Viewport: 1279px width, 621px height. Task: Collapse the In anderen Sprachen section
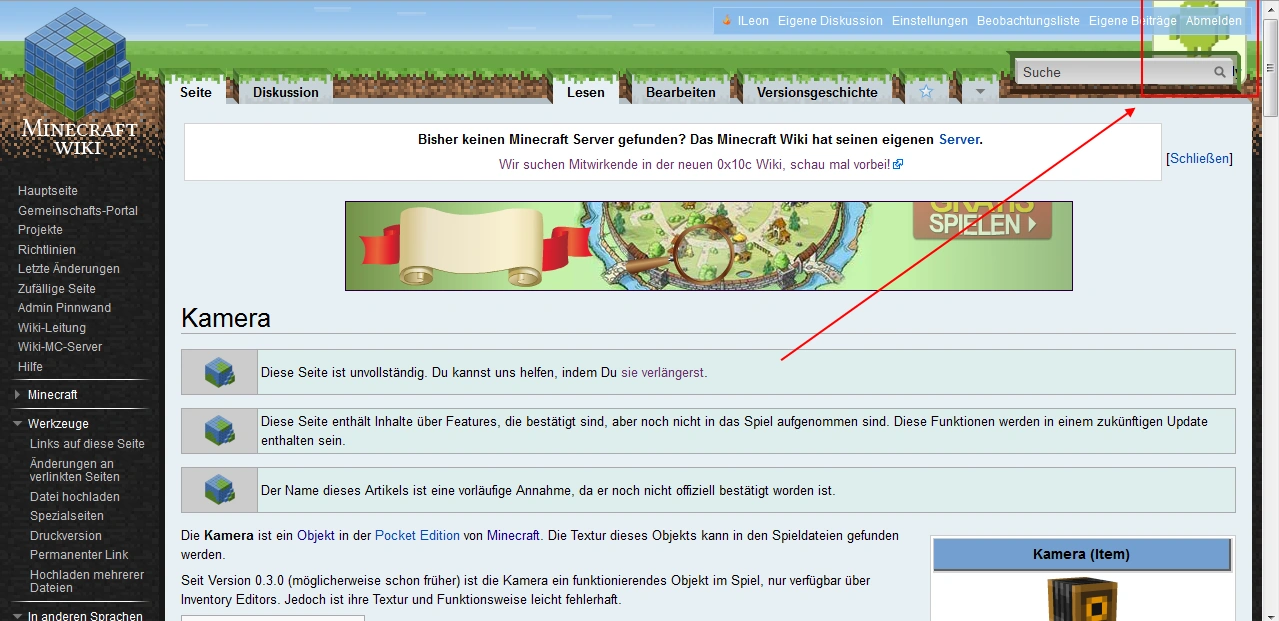pos(85,616)
